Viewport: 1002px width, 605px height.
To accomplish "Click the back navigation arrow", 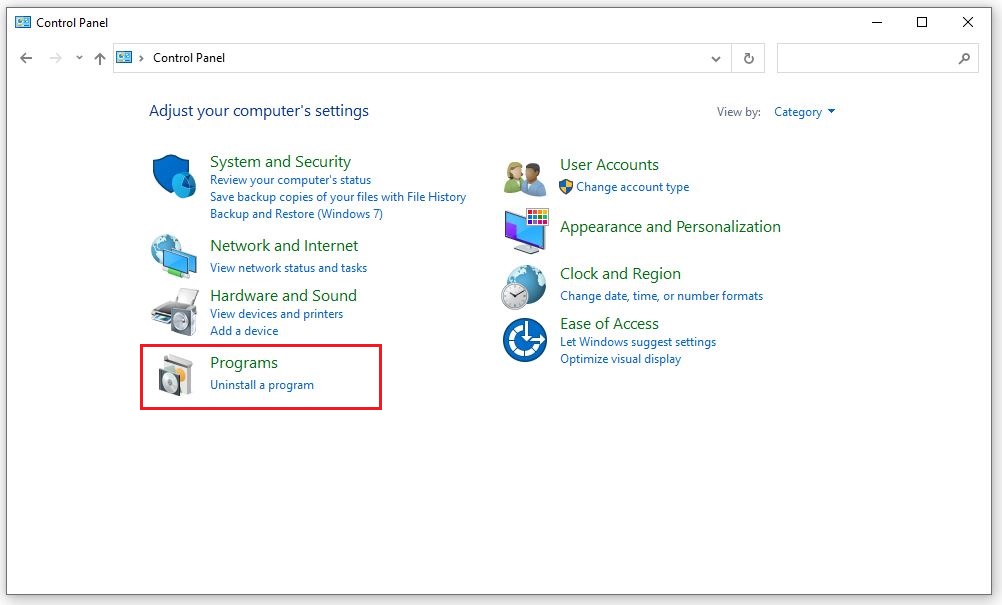I will click(x=27, y=58).
